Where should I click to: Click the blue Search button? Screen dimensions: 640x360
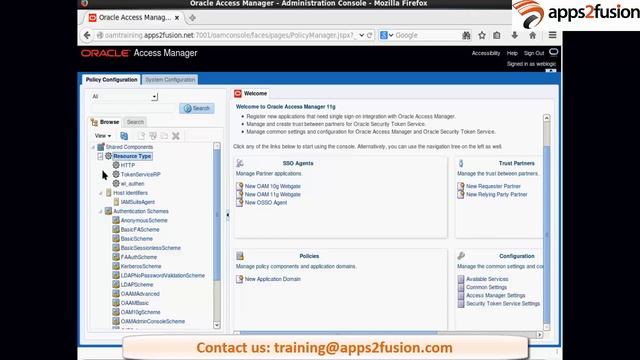[197, 108]
